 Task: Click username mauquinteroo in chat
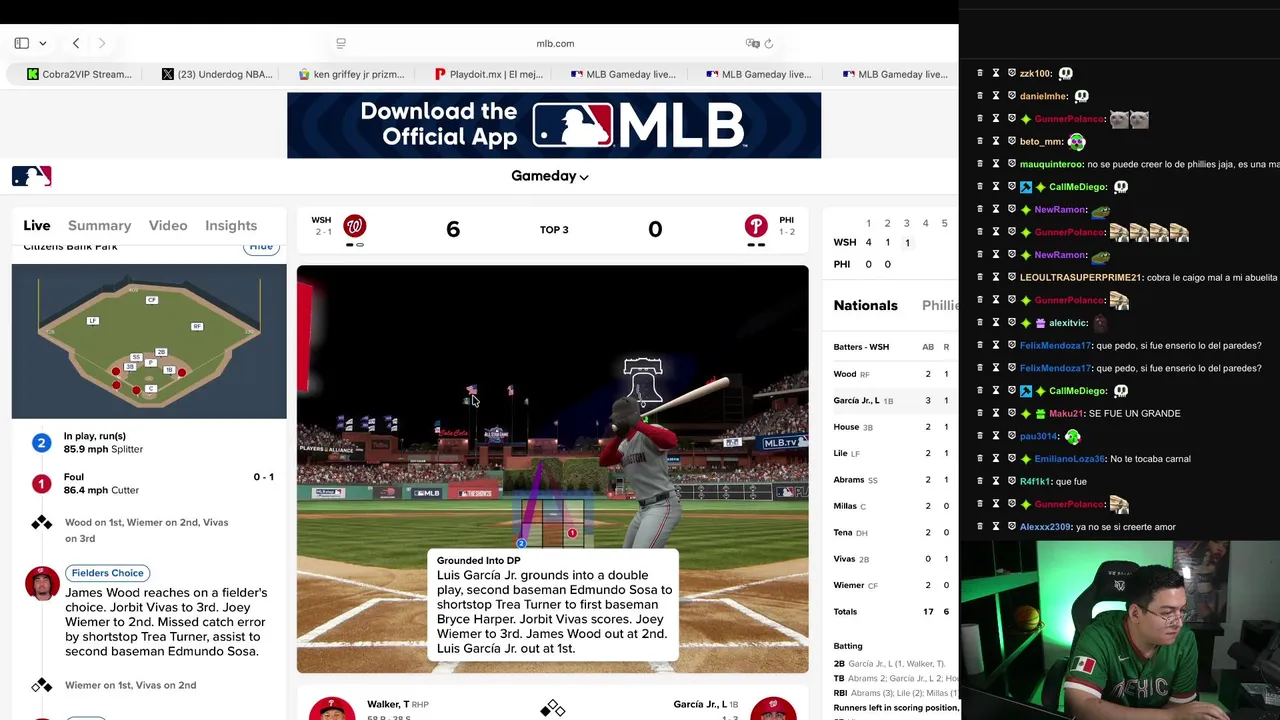(1051, 164)
